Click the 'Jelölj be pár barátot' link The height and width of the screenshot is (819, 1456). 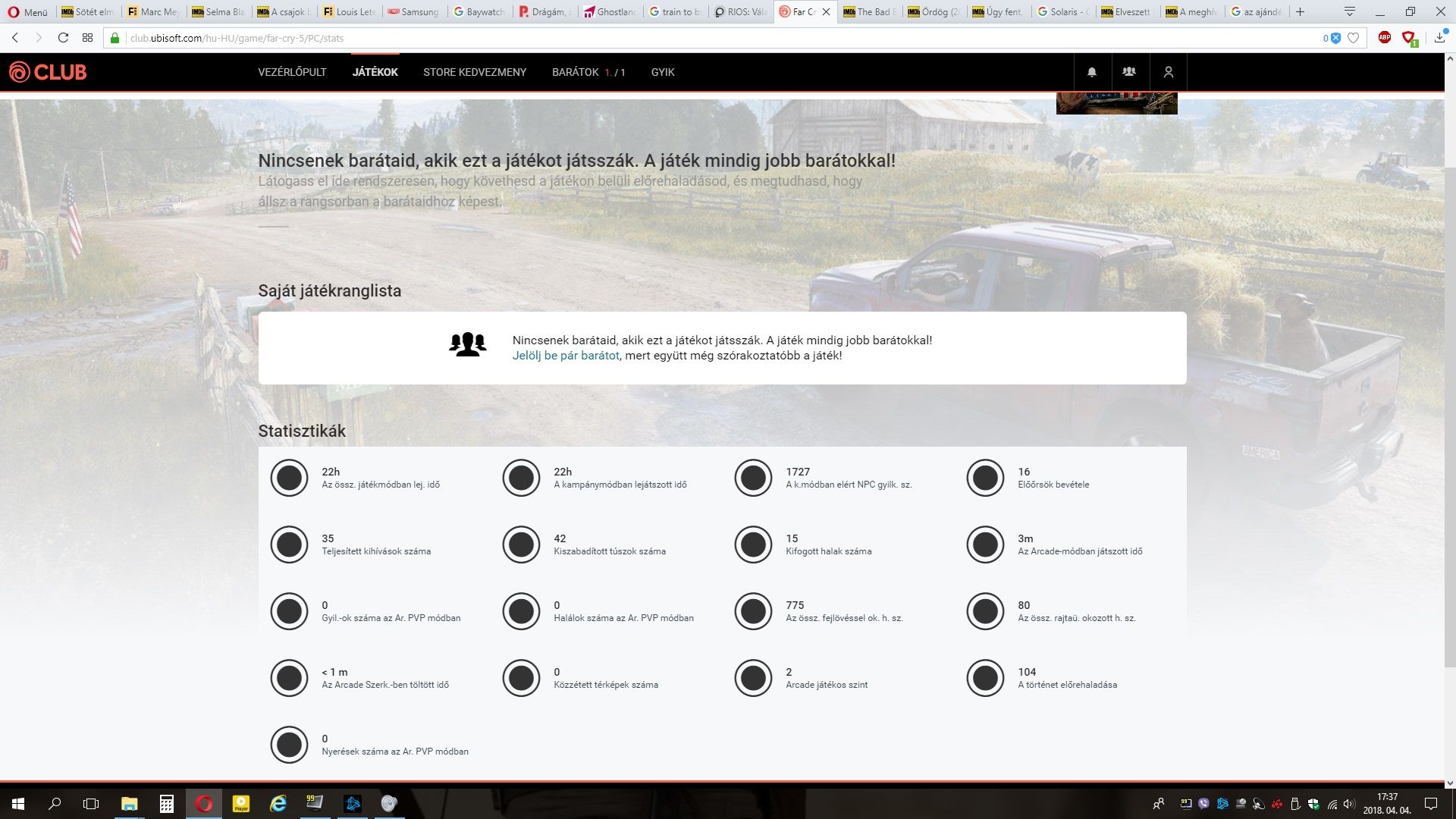(x=565, y=356)
